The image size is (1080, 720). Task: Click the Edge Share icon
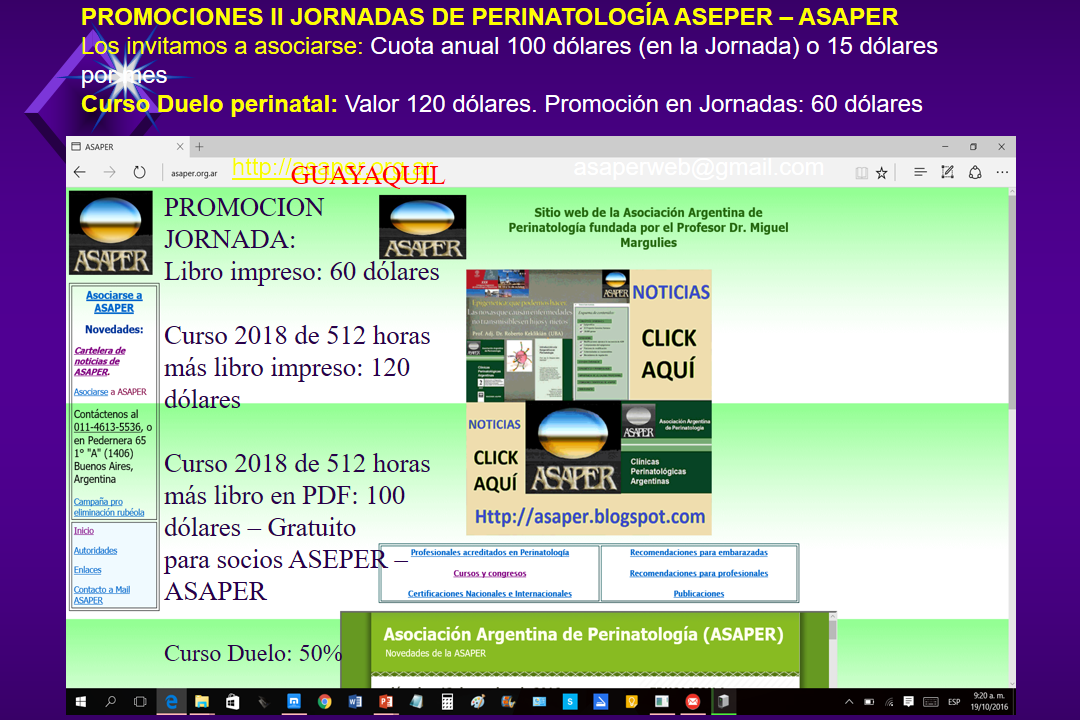[975, 172]
